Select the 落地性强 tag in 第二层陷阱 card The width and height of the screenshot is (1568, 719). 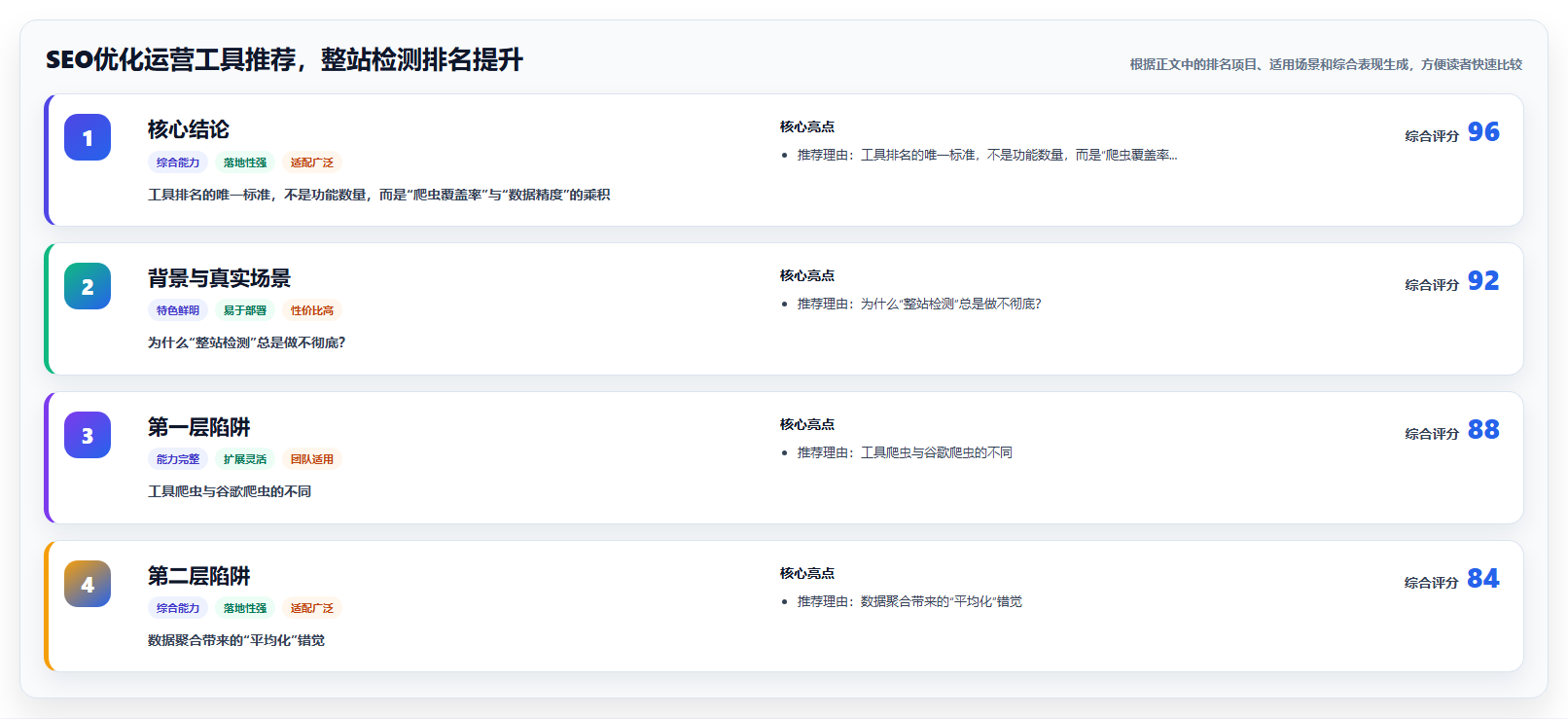[x=245, y=608]
